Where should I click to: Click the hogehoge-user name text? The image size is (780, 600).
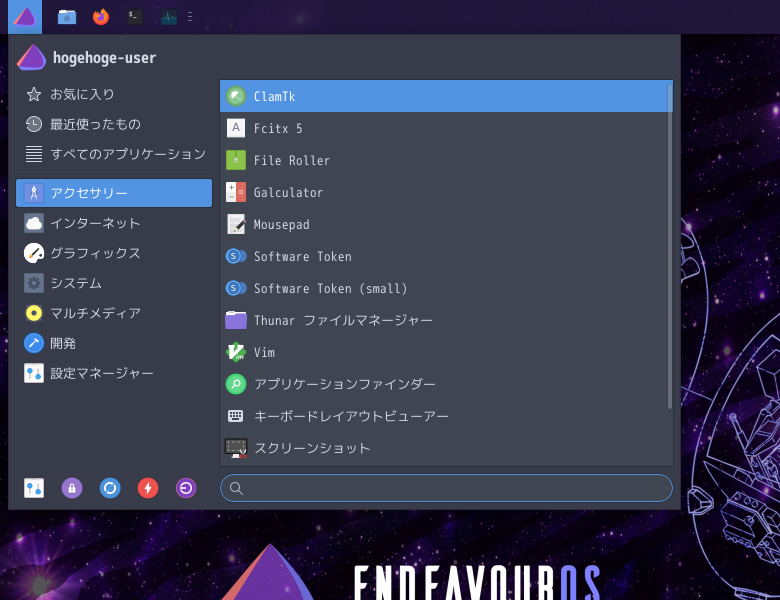(x=104, y=58)
